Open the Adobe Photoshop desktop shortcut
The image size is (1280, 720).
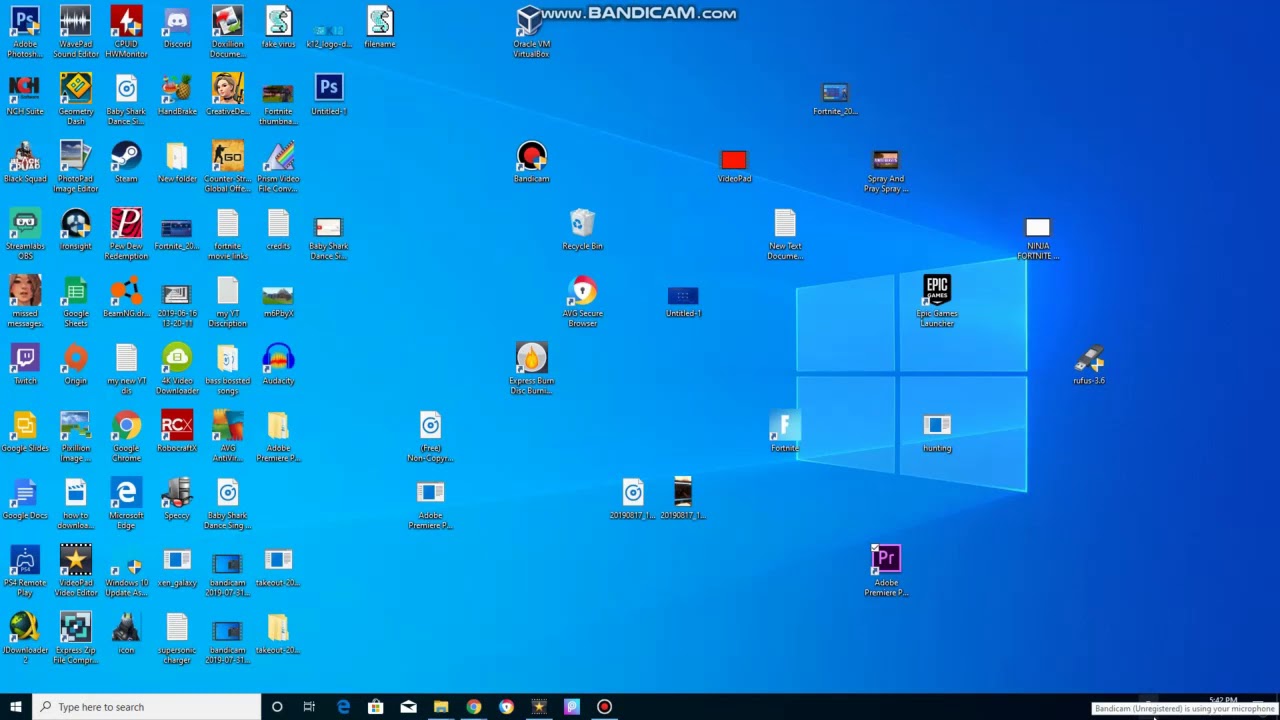click(x=25, y=31)
